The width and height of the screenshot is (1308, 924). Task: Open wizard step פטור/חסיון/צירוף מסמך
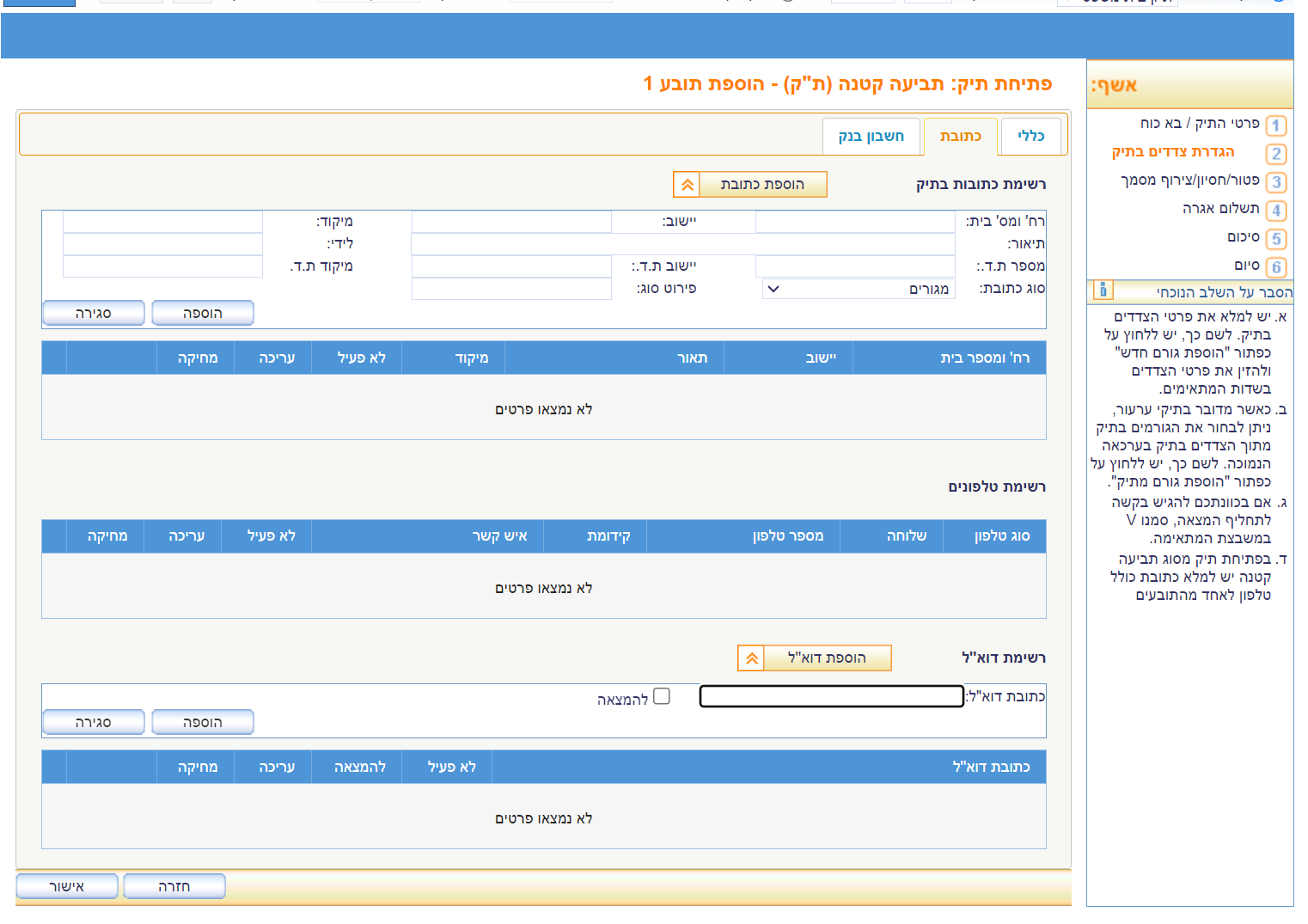tap(1190, 181)
